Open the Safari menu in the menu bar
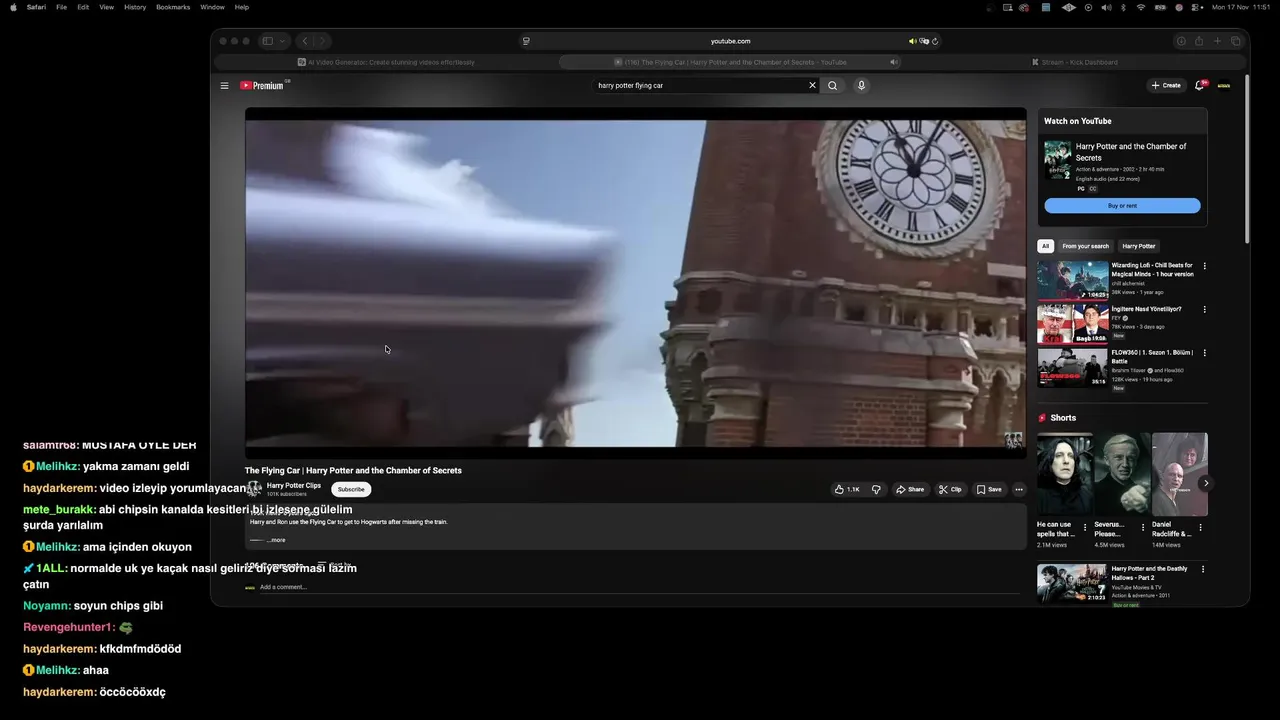Viewport: 1280px width, 720px height. 36,7
